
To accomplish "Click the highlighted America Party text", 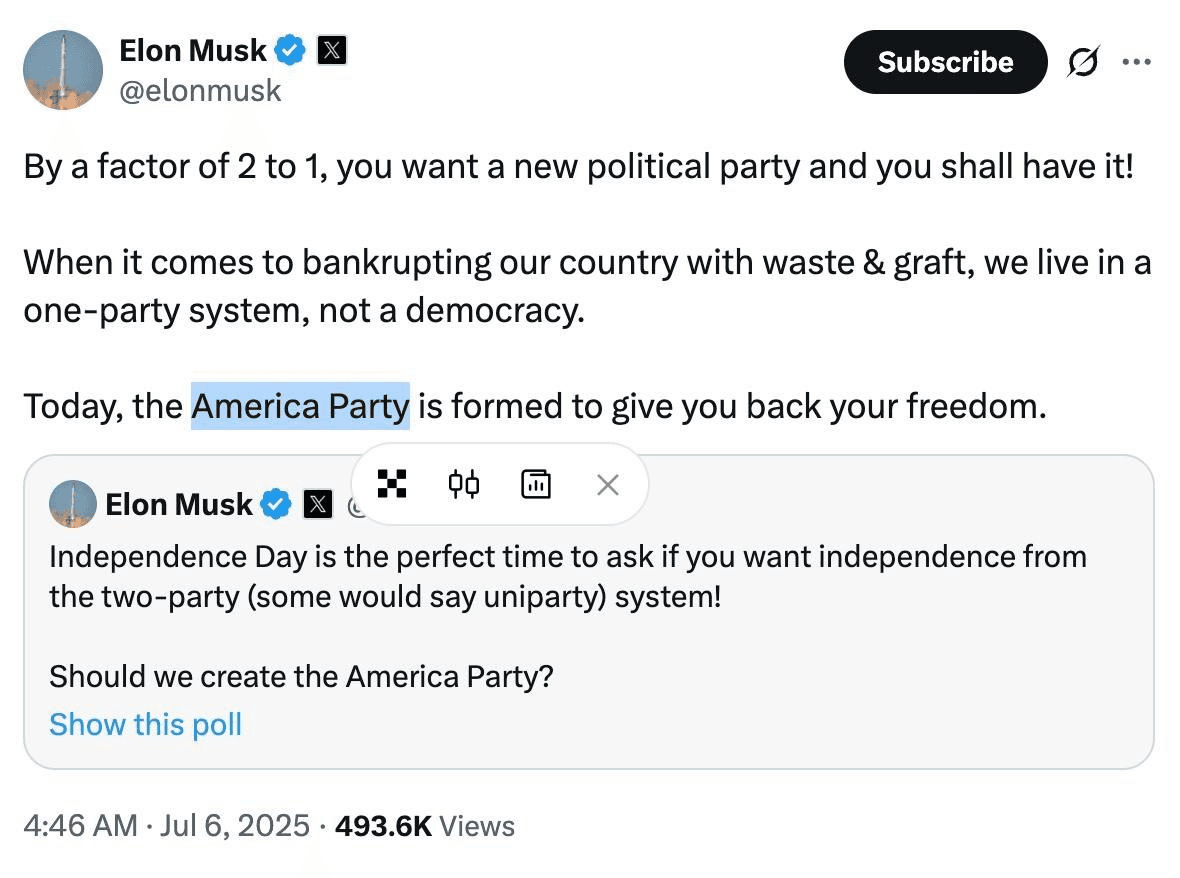I will (x=300, y=406).
